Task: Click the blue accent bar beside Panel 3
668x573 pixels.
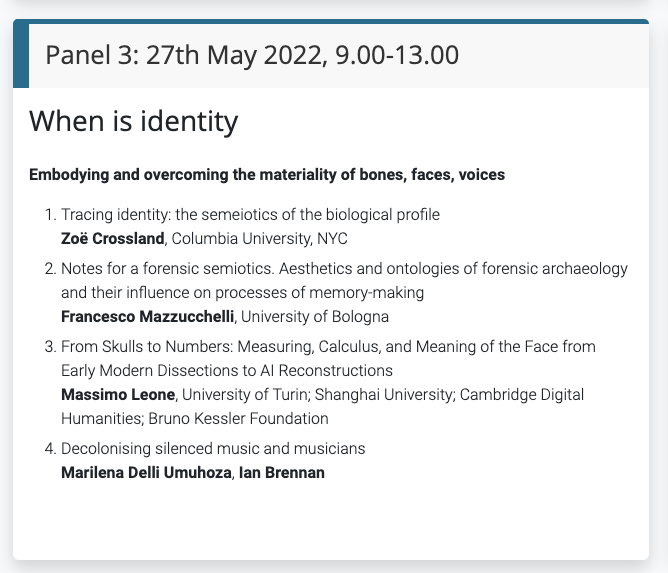Action: (21, 55)
